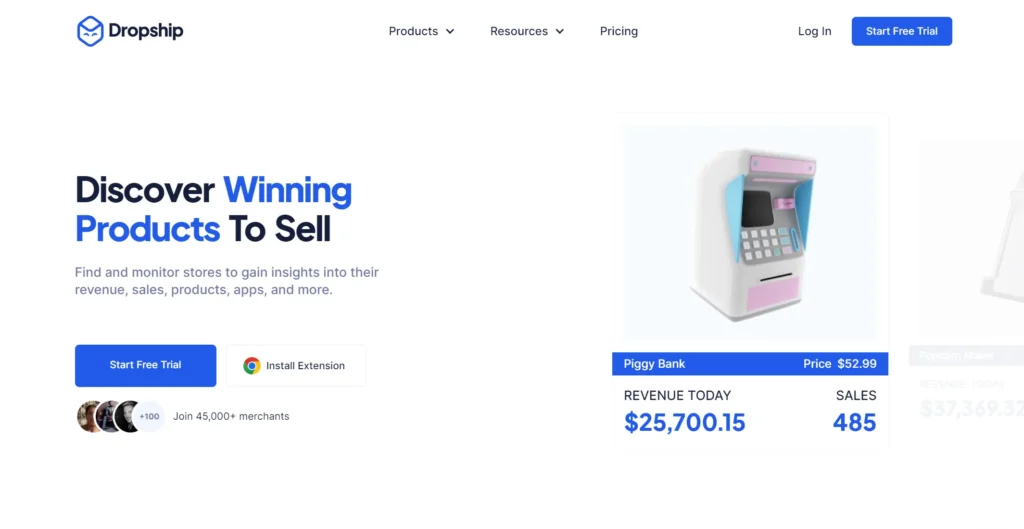Click the 485 sales count
This screenshot has height=529, width=1024.
[854, 423]
